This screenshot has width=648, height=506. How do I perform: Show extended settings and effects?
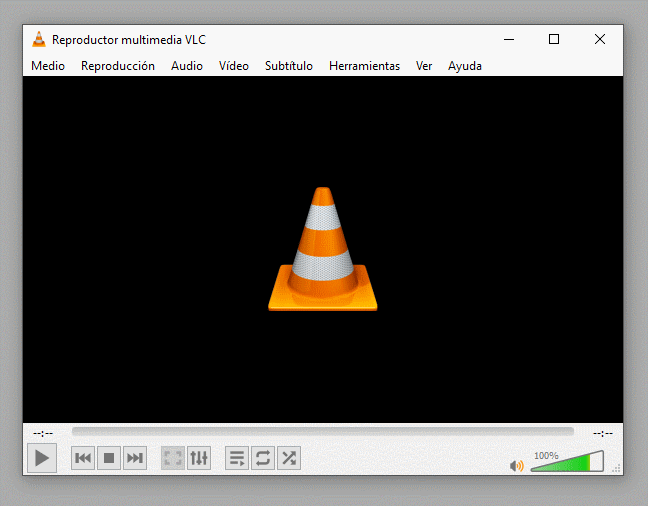199,458
